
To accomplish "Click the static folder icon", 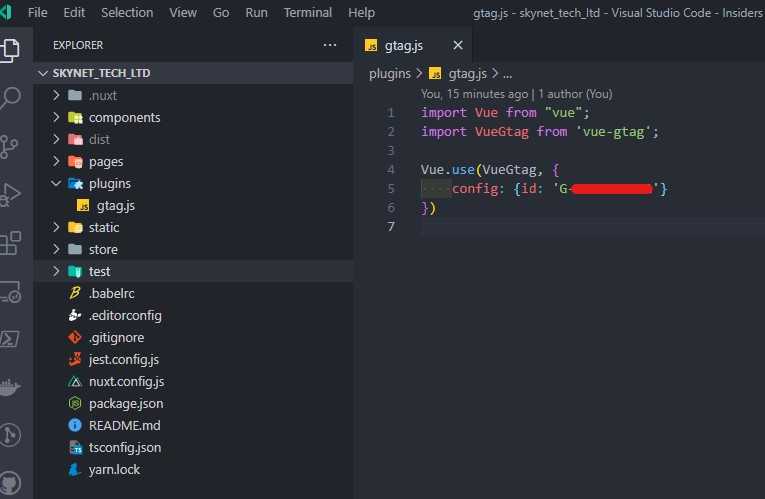I will (75, 227).
